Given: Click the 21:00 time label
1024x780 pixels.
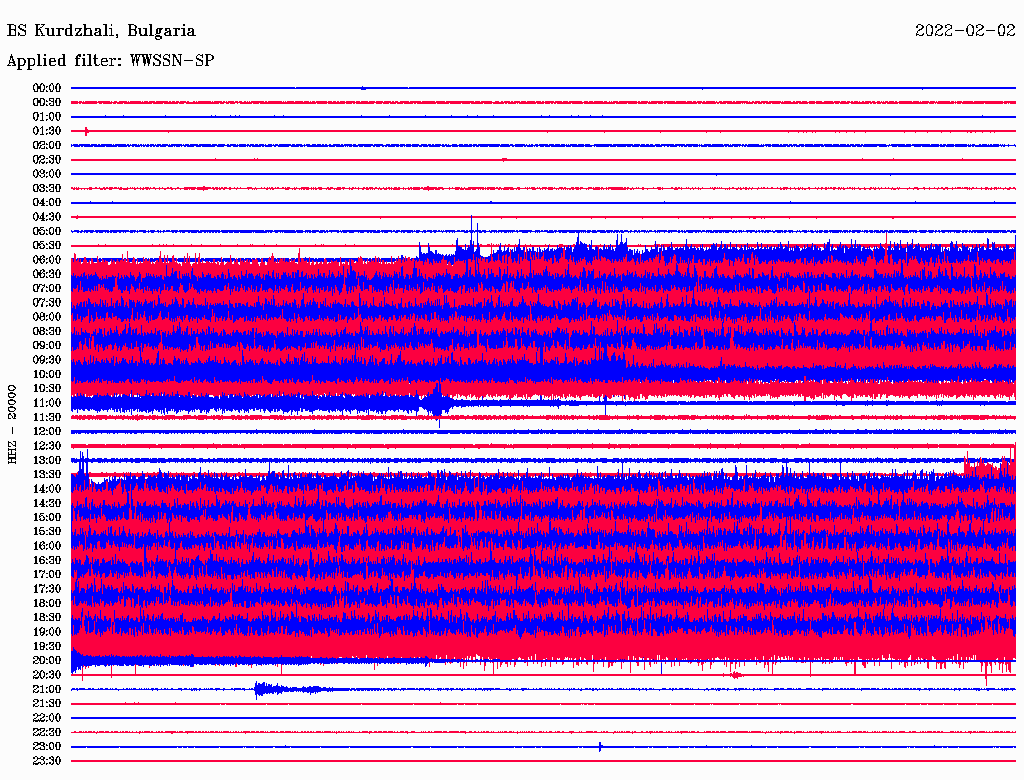Looking at the screenshot, I should click(47, 689).
